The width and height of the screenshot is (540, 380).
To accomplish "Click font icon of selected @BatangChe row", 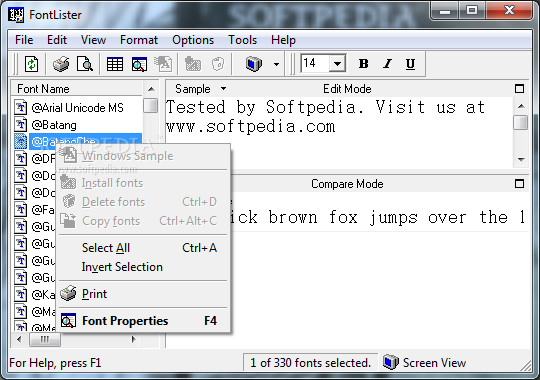I will [x=21, y=141].
